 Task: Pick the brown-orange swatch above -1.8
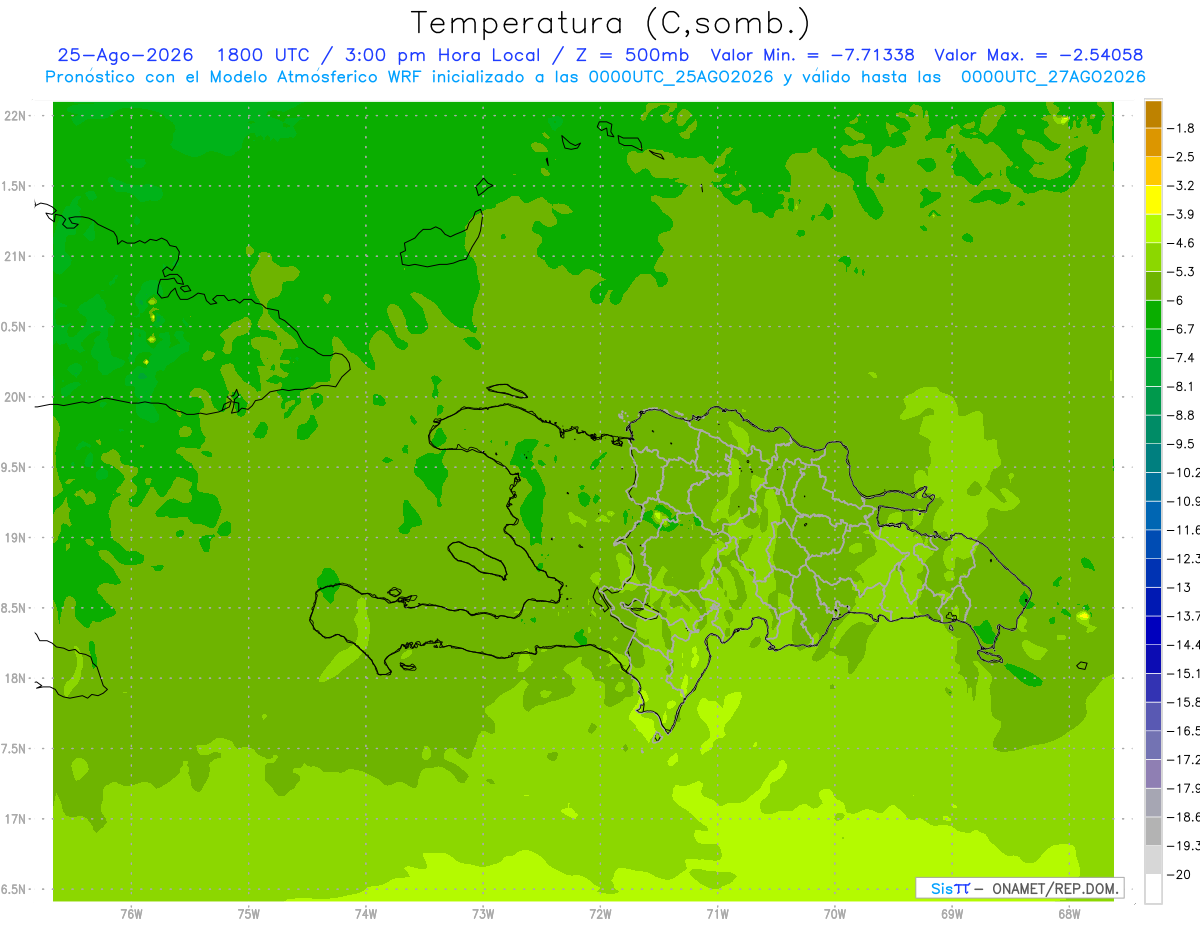point(1153,114)
